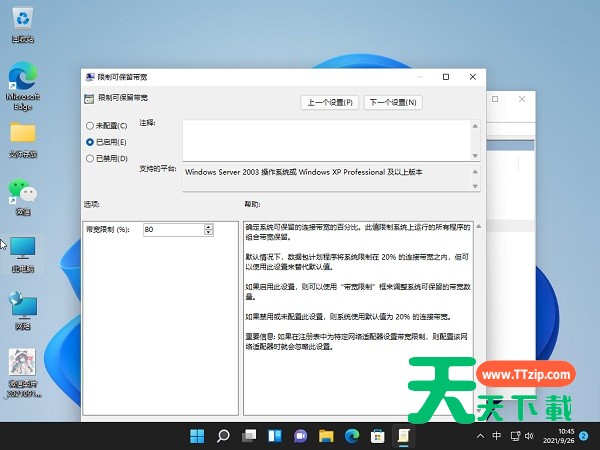Click the 带宽限制 (%) value field

point(171,230)
